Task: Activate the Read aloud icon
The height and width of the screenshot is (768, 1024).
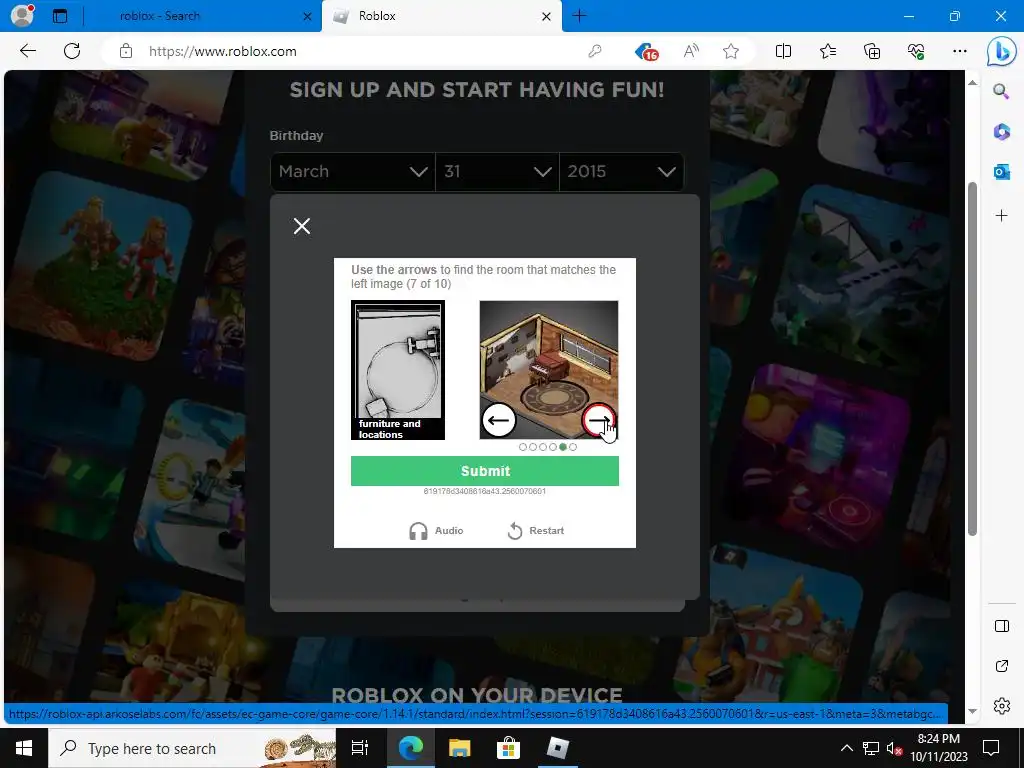Action: (x=691, y=51)
